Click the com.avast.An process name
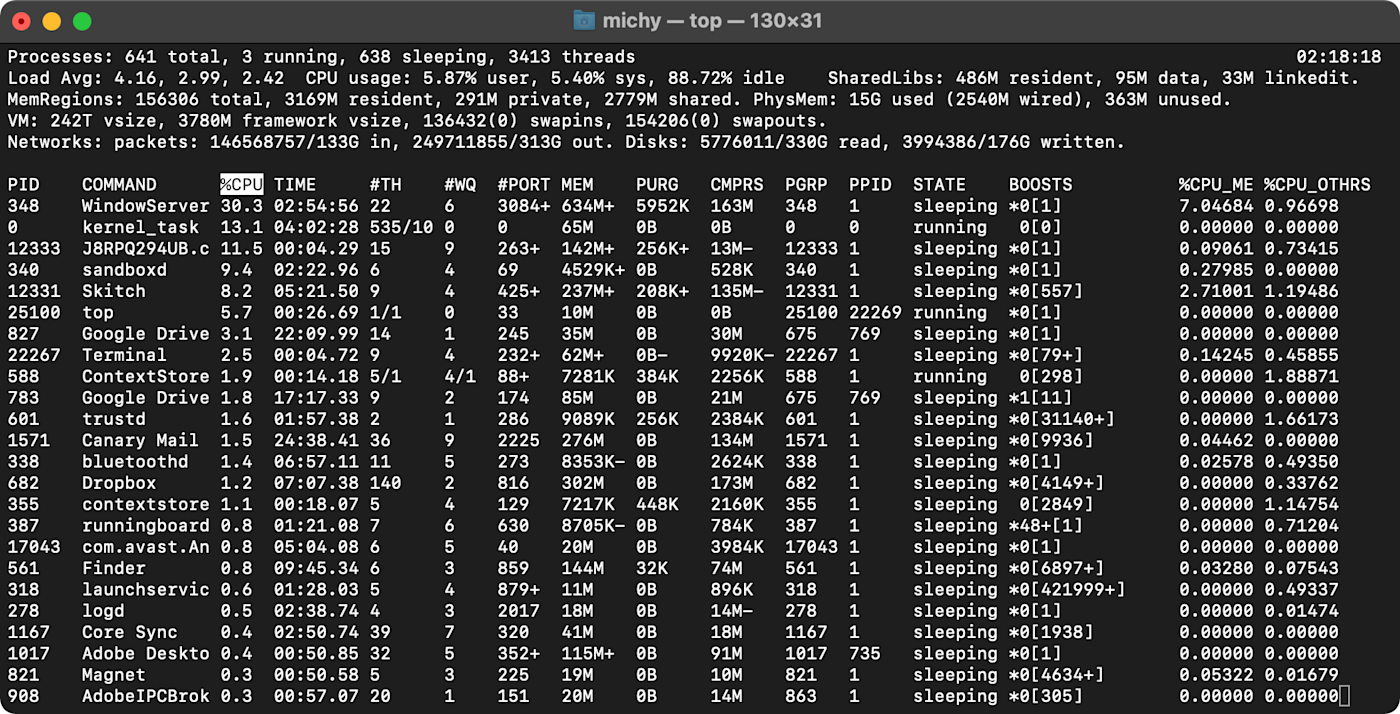 (x=146, y=547)
